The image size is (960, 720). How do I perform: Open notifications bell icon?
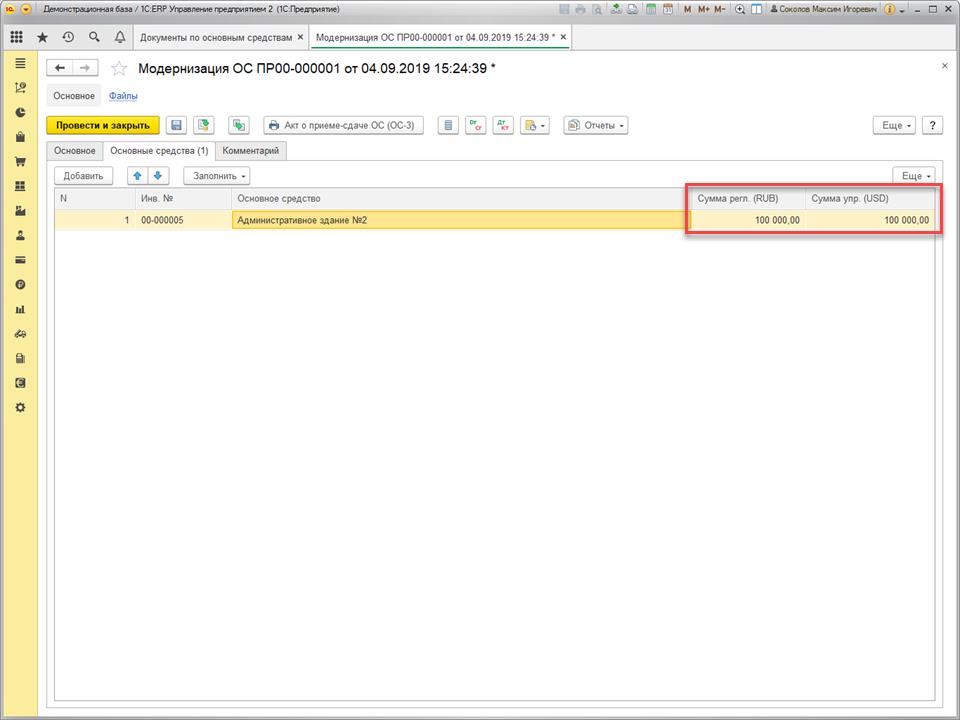point(120,37)
